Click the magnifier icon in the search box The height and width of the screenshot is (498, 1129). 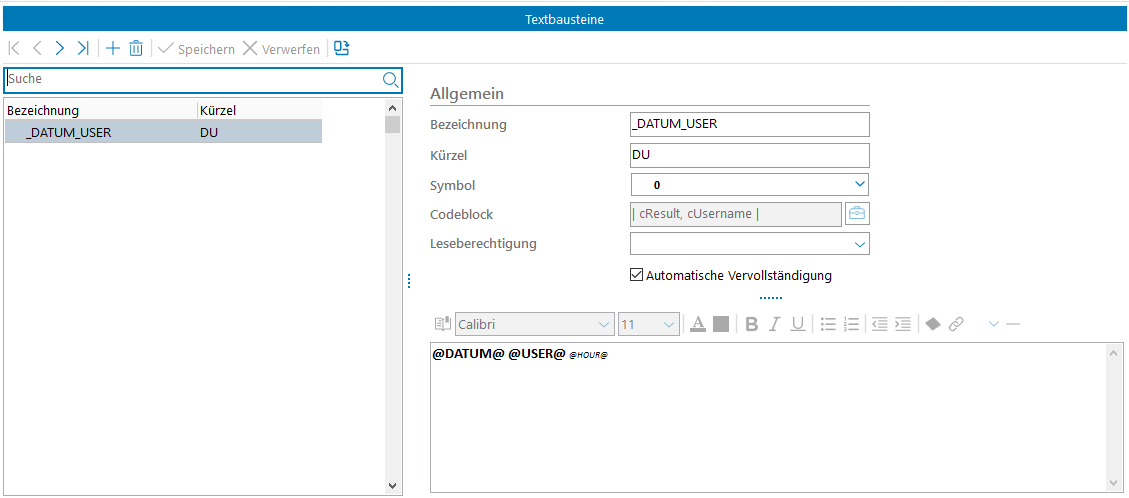coord(390,79)
